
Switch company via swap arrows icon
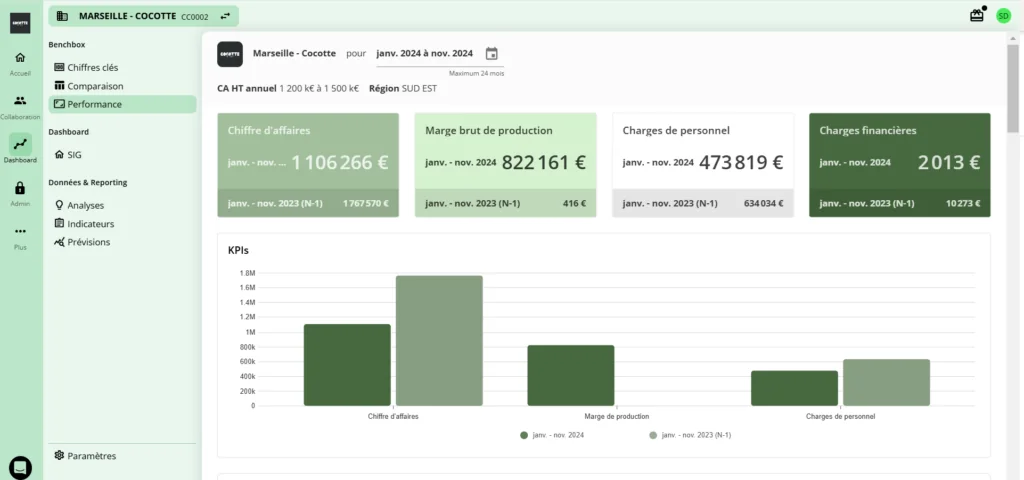point(225,15)
